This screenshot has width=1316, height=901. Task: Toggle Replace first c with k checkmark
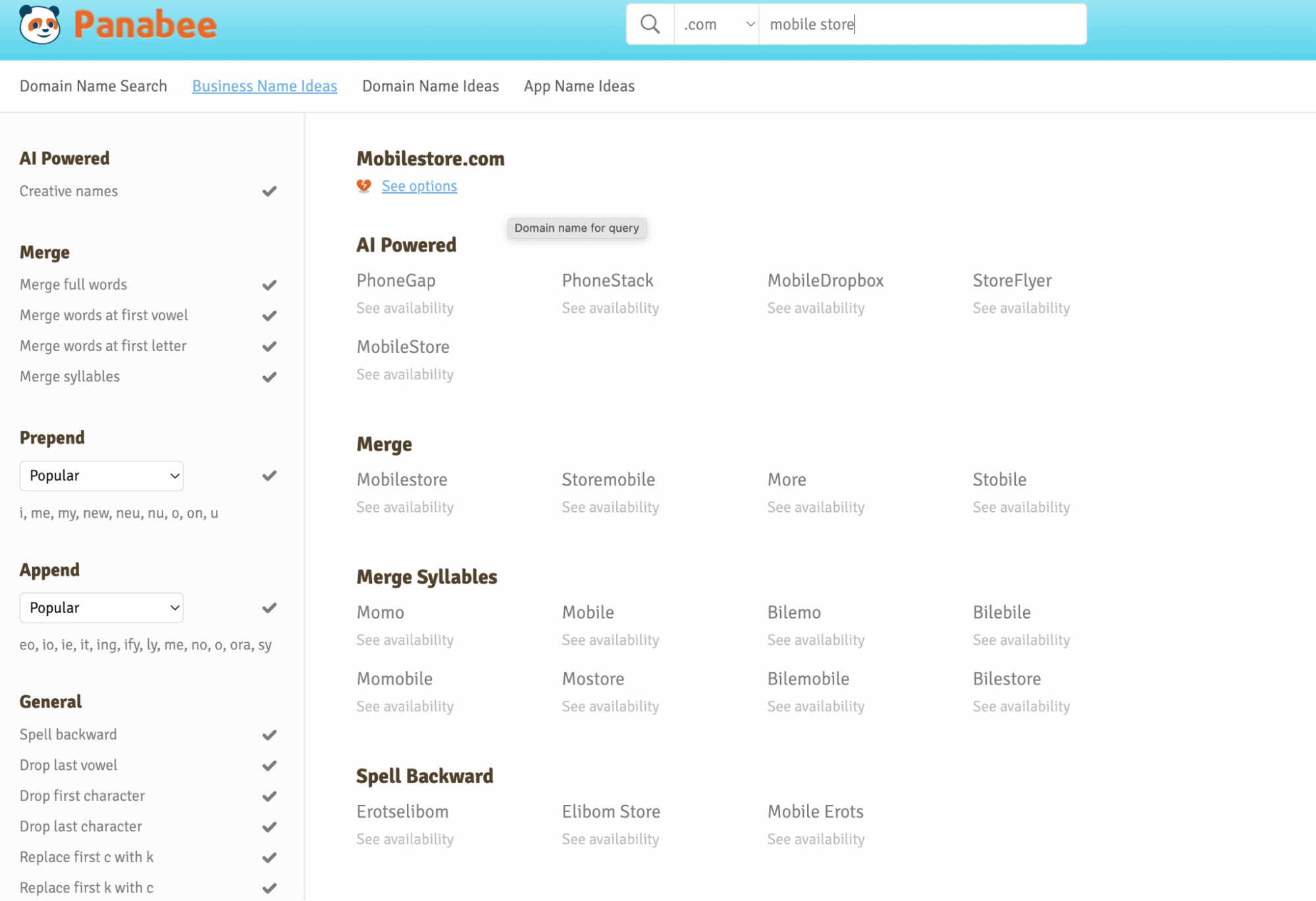(269, 857)
